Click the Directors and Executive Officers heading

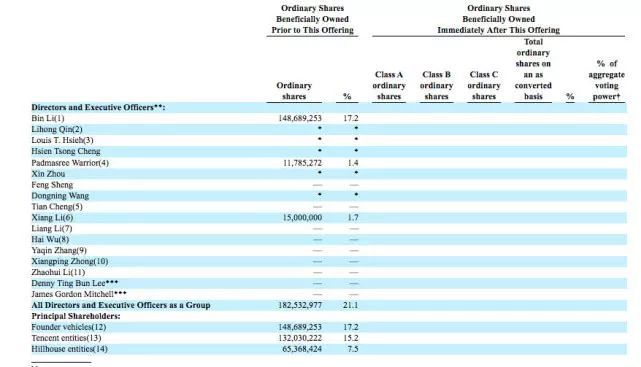(98, 107)
